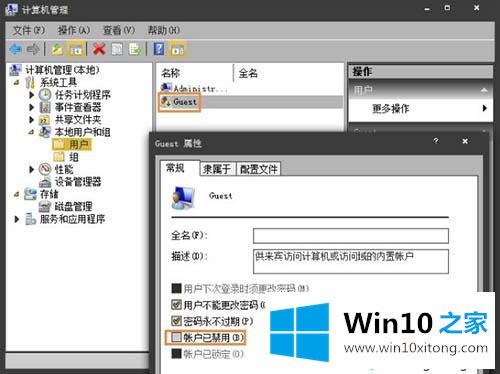Click the 更多操作 action link
Viewport: 500px width, 374px height.
(391, 108)
